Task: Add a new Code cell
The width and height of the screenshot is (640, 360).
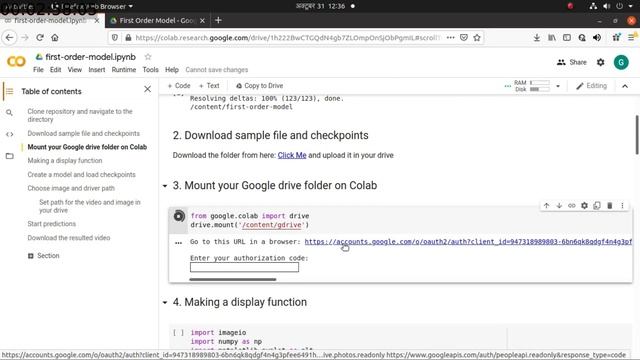Action: click(x=179, y=86)
